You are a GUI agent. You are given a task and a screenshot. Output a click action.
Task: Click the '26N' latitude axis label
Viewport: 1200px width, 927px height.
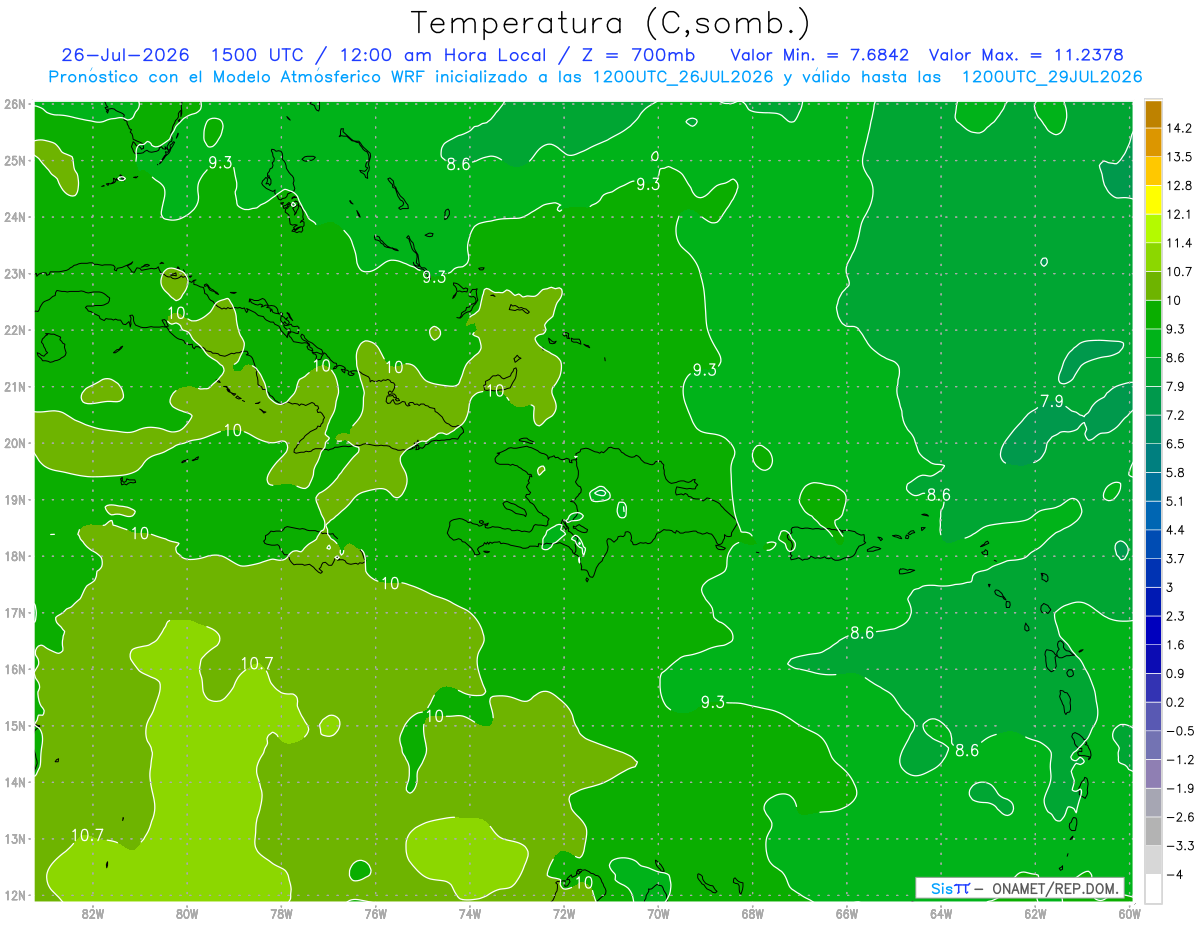15,104
